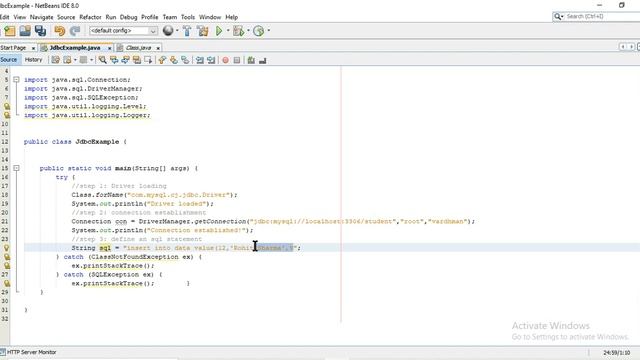This screenshot has width=640, height=360.
Task: Open the Edit menu
Action: (4, 17)
